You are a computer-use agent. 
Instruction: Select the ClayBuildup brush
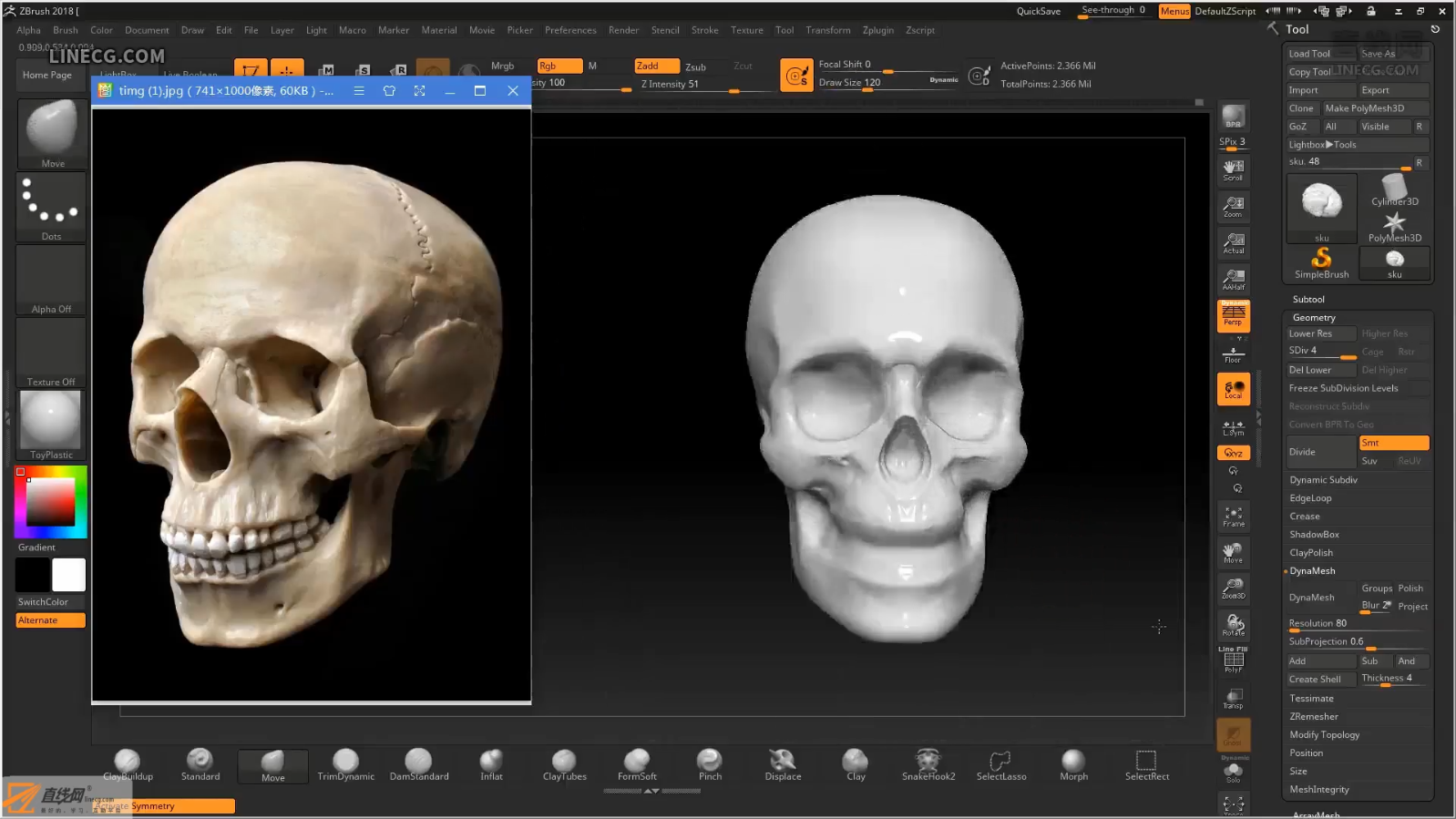(128, 765)
